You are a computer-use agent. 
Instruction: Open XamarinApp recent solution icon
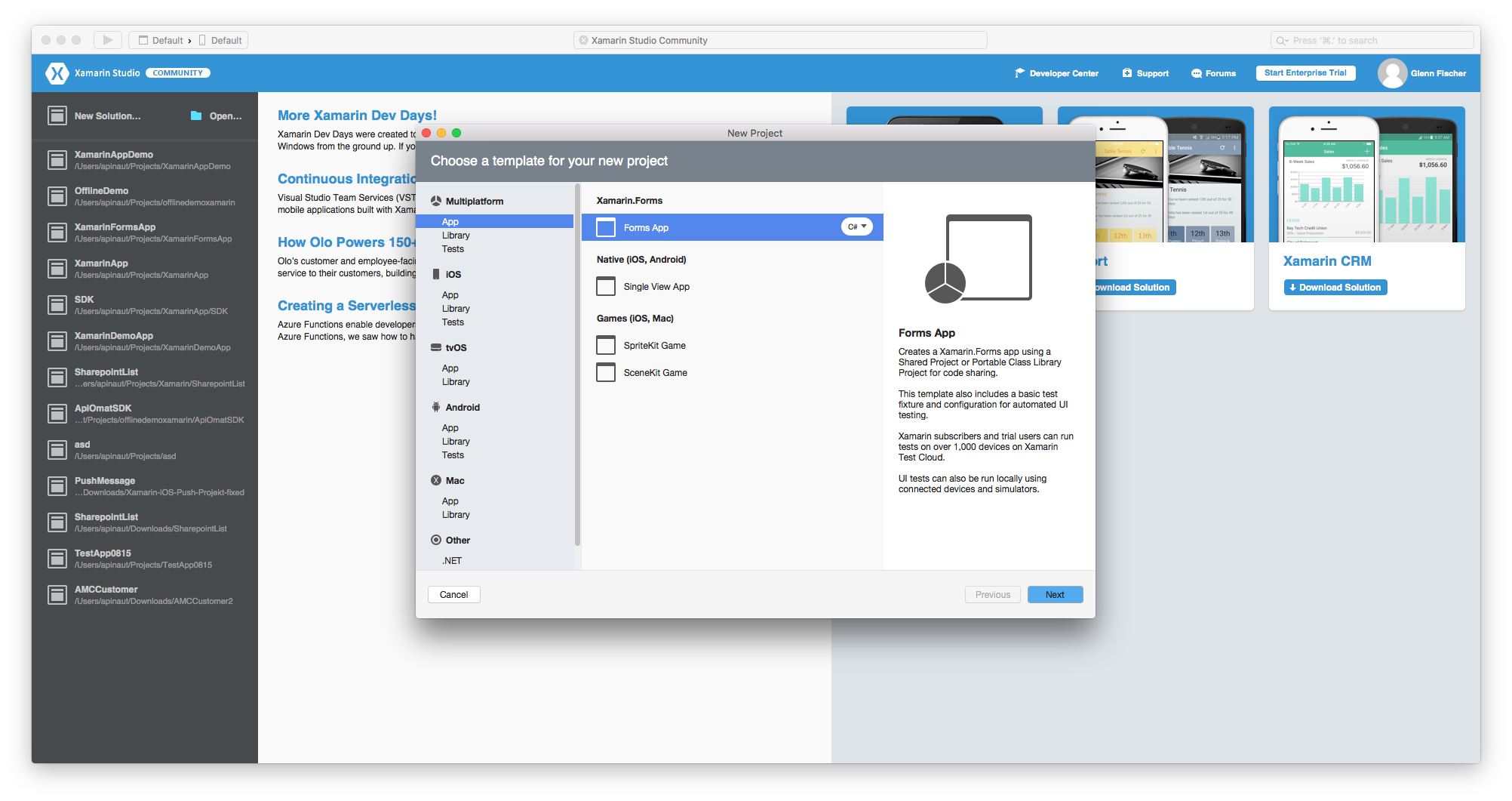click(57, 269)
